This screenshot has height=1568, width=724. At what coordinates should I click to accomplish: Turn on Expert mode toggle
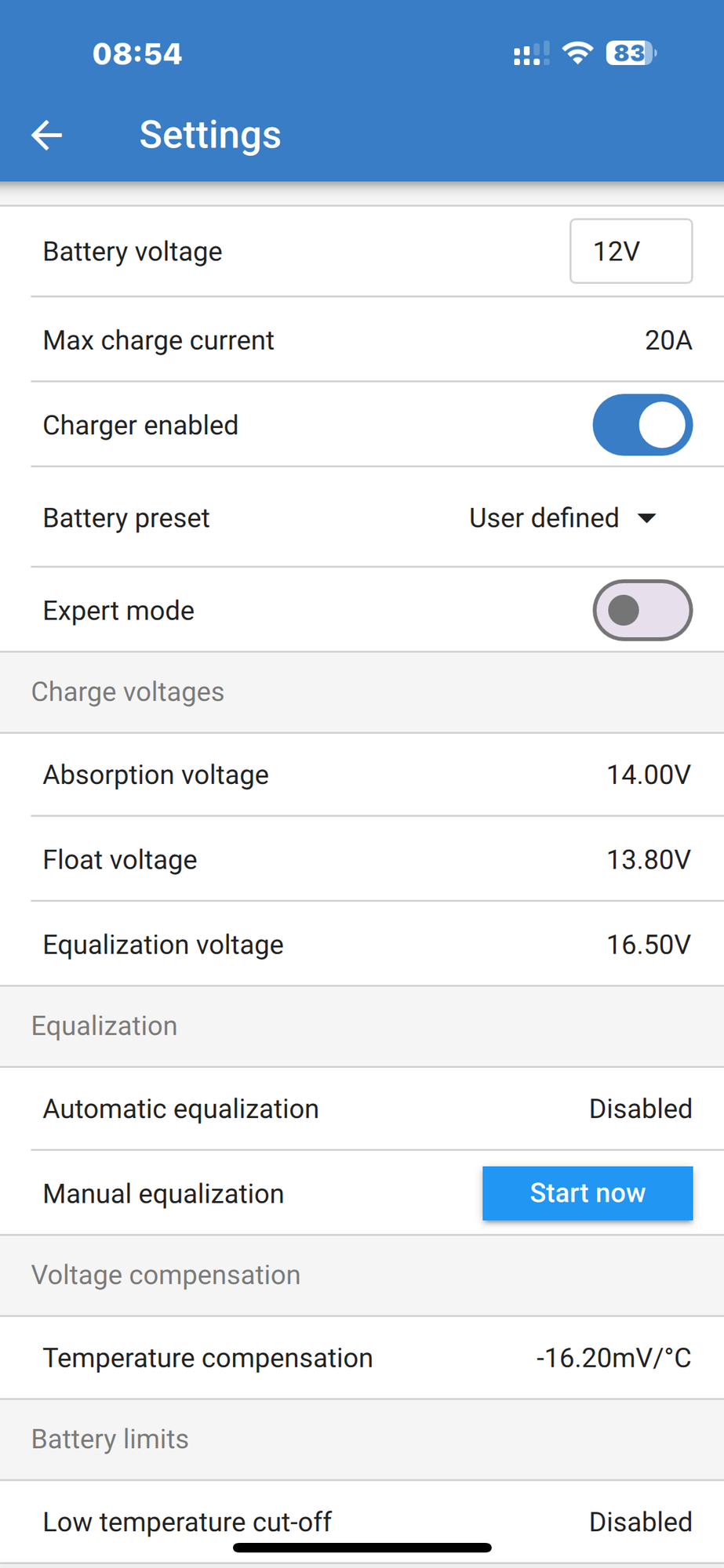[x=642, y=610]
